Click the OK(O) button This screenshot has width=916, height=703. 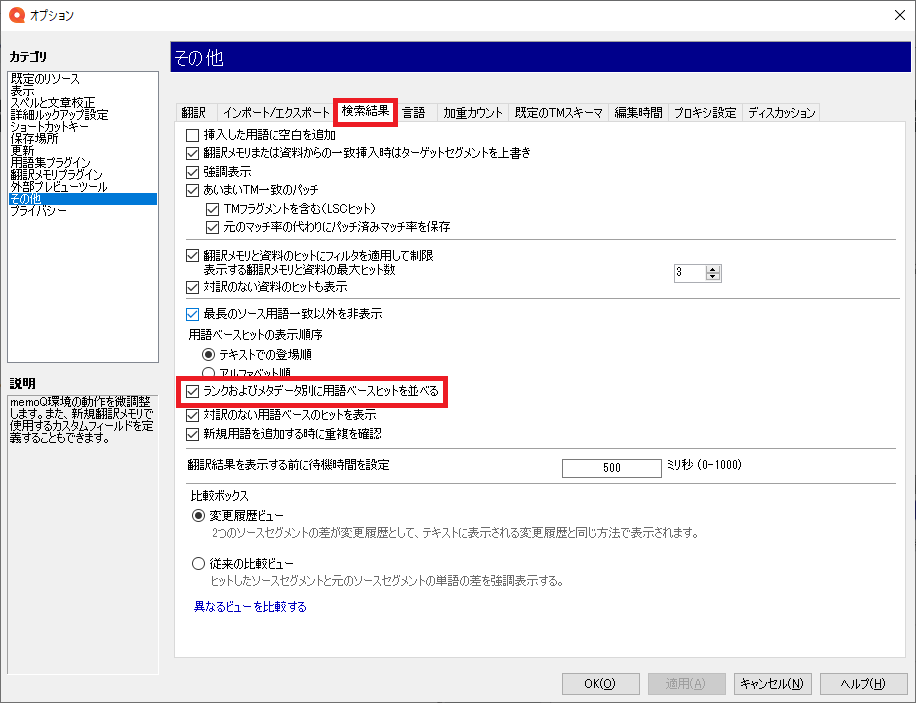coord(599,684)
